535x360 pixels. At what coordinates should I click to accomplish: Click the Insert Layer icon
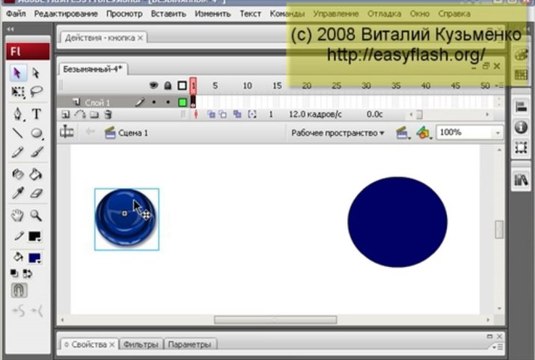[x=66, y=115]
